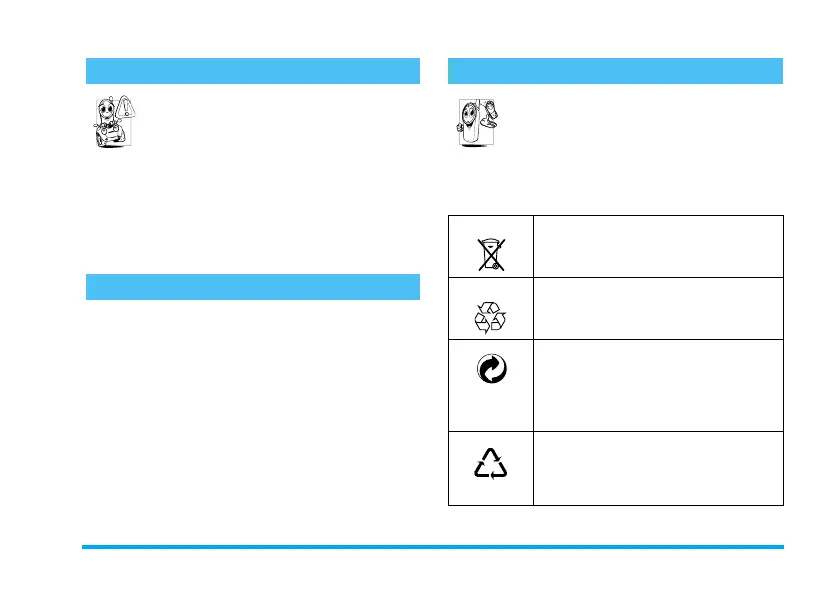The height and width of the screenshot is (596, 838).
Task: Click the empty cell beside the crossed-out bin
Action: point(658,246)
